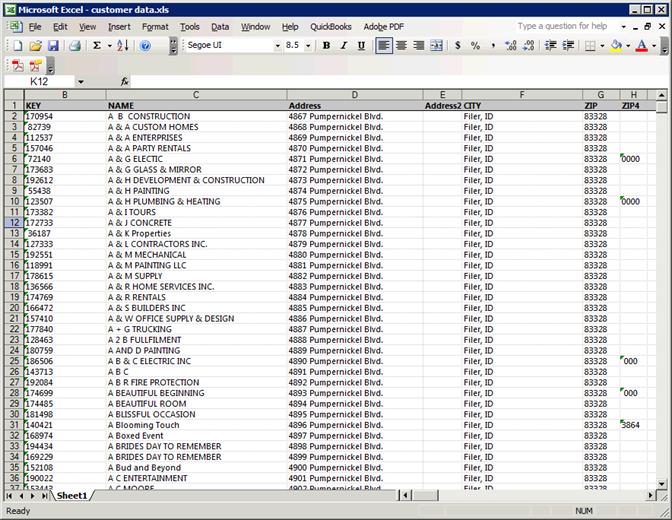Open the Format menu
The height and width of the screenshot is (520, 672).
tap(155, 27)
